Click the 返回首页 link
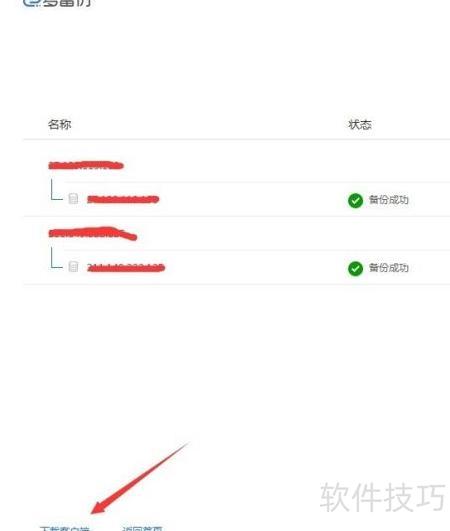Viewport: 450px width, 531px height. [142, 528]
